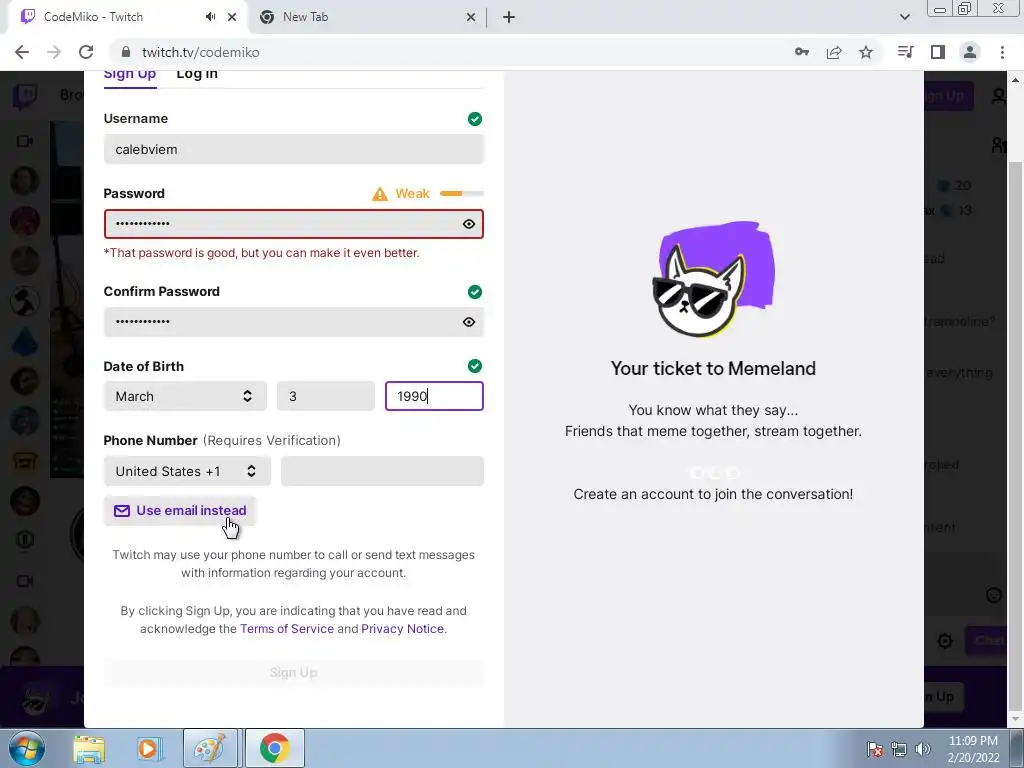1024x768 pixels.
Task: Click the taskbar clock and date
Action: 973,749
